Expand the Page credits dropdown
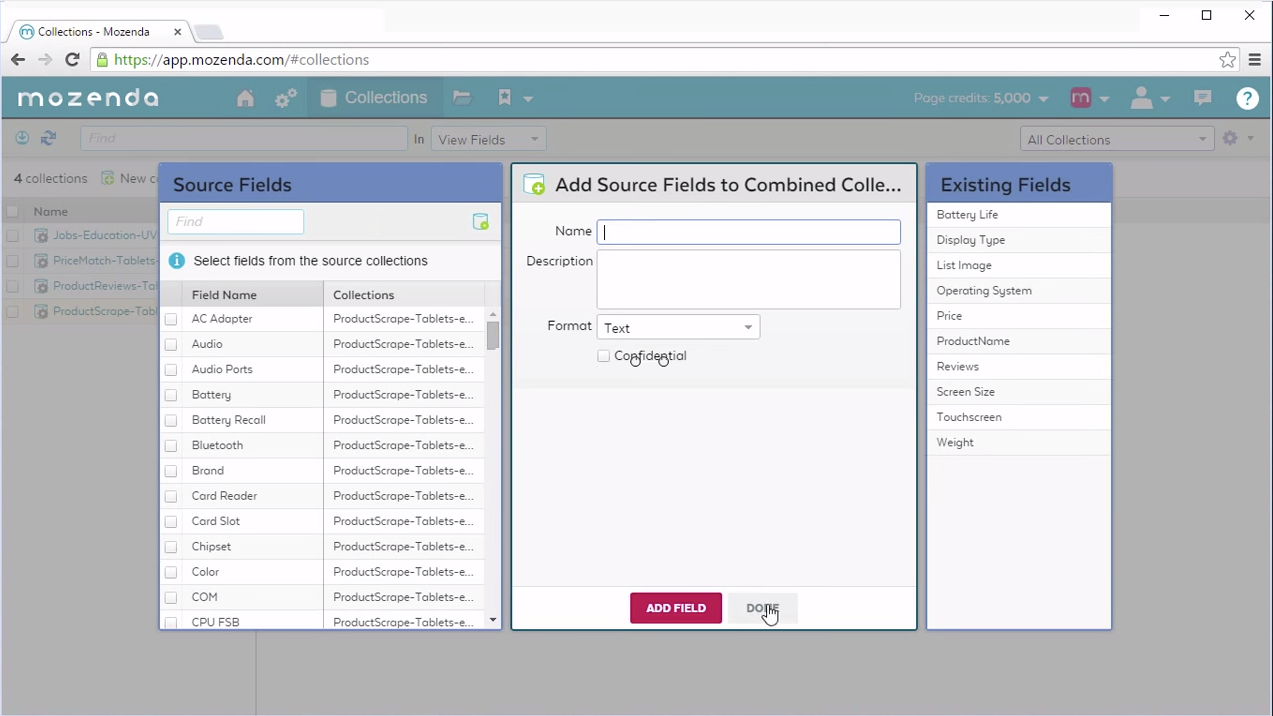The width and height of the screenshot is (1273, 716). click(x=1043, y=99)
